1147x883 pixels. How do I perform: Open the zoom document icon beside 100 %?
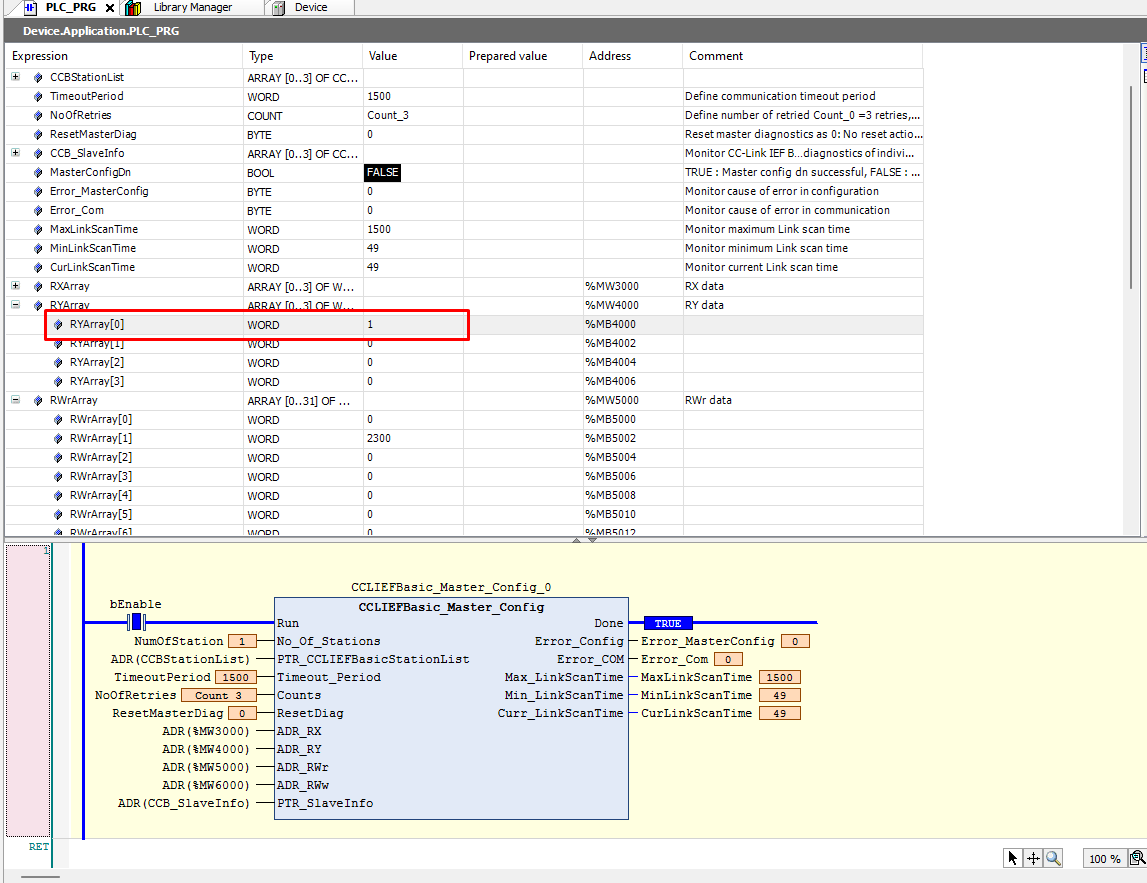[1137, 858]
